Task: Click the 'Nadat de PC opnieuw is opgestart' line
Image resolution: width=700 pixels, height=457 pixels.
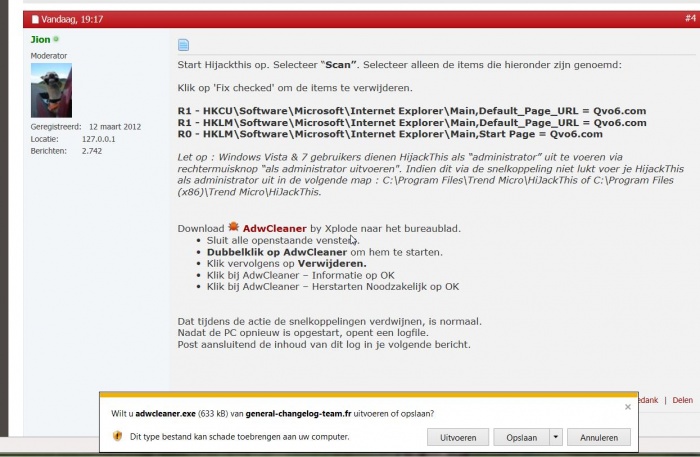Action: click(x=303, y=333)
